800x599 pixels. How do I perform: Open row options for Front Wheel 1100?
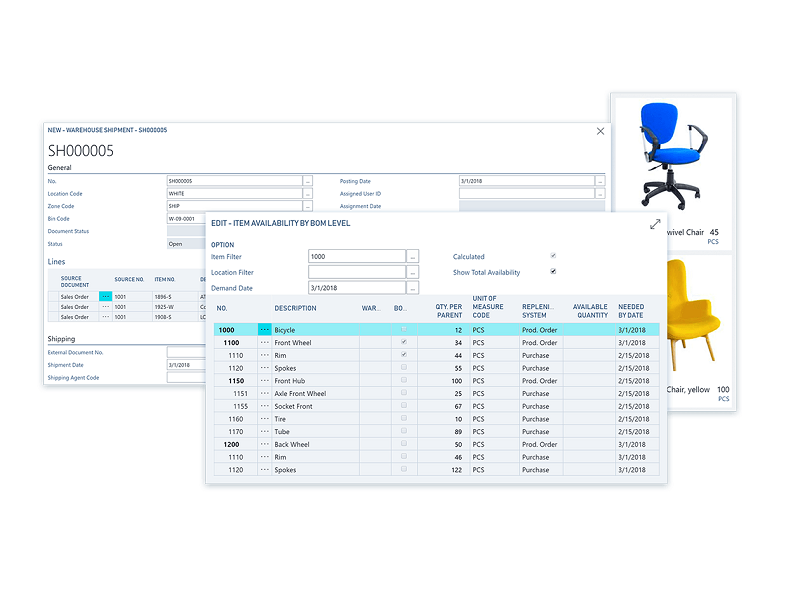point(264,342)
